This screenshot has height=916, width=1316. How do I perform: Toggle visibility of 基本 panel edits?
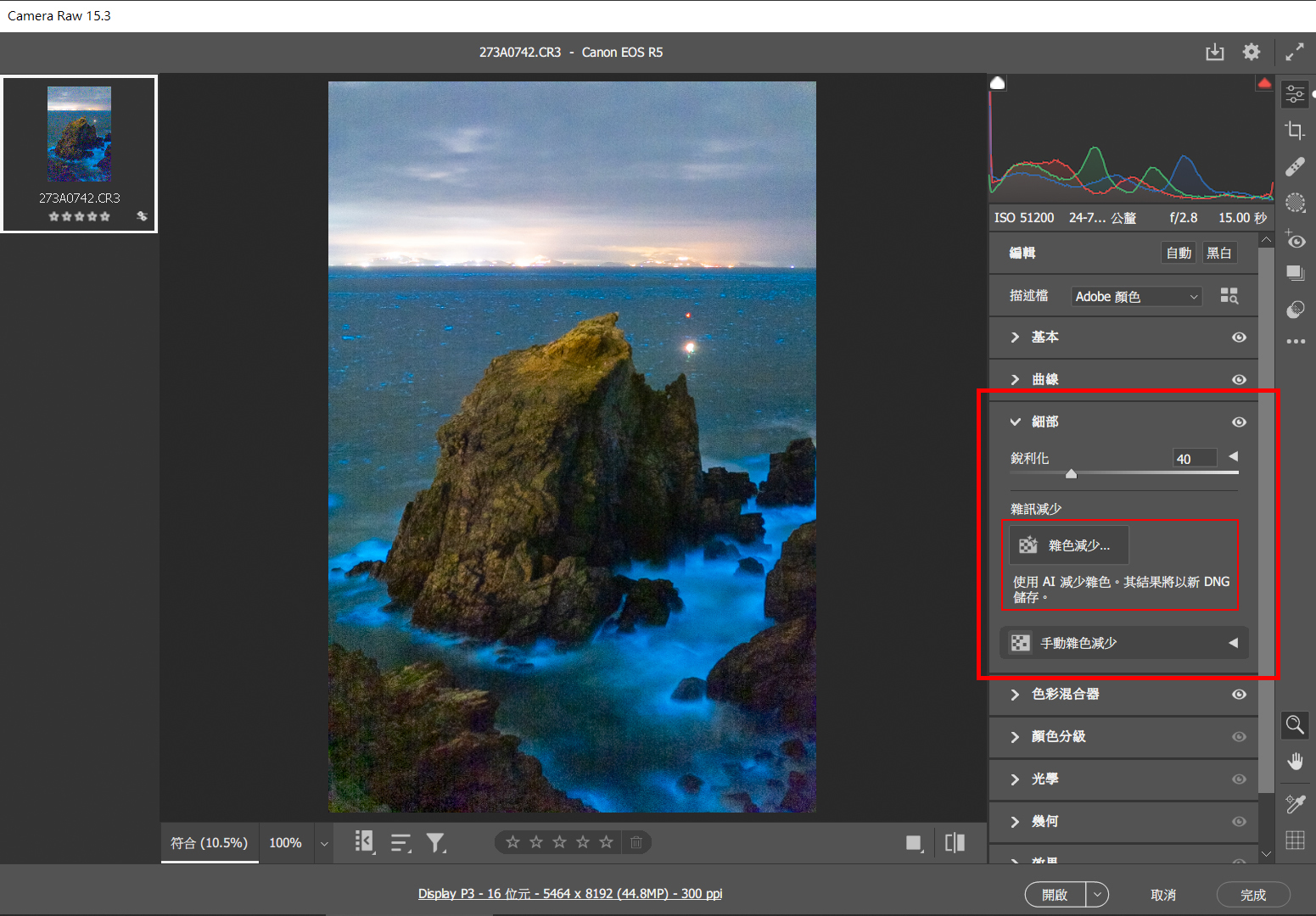click(1239, 338)
